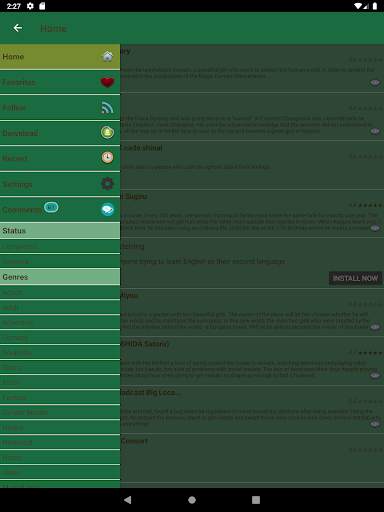Open the Community drawer entry
The image size is (384, 512).
pos(60,209)
